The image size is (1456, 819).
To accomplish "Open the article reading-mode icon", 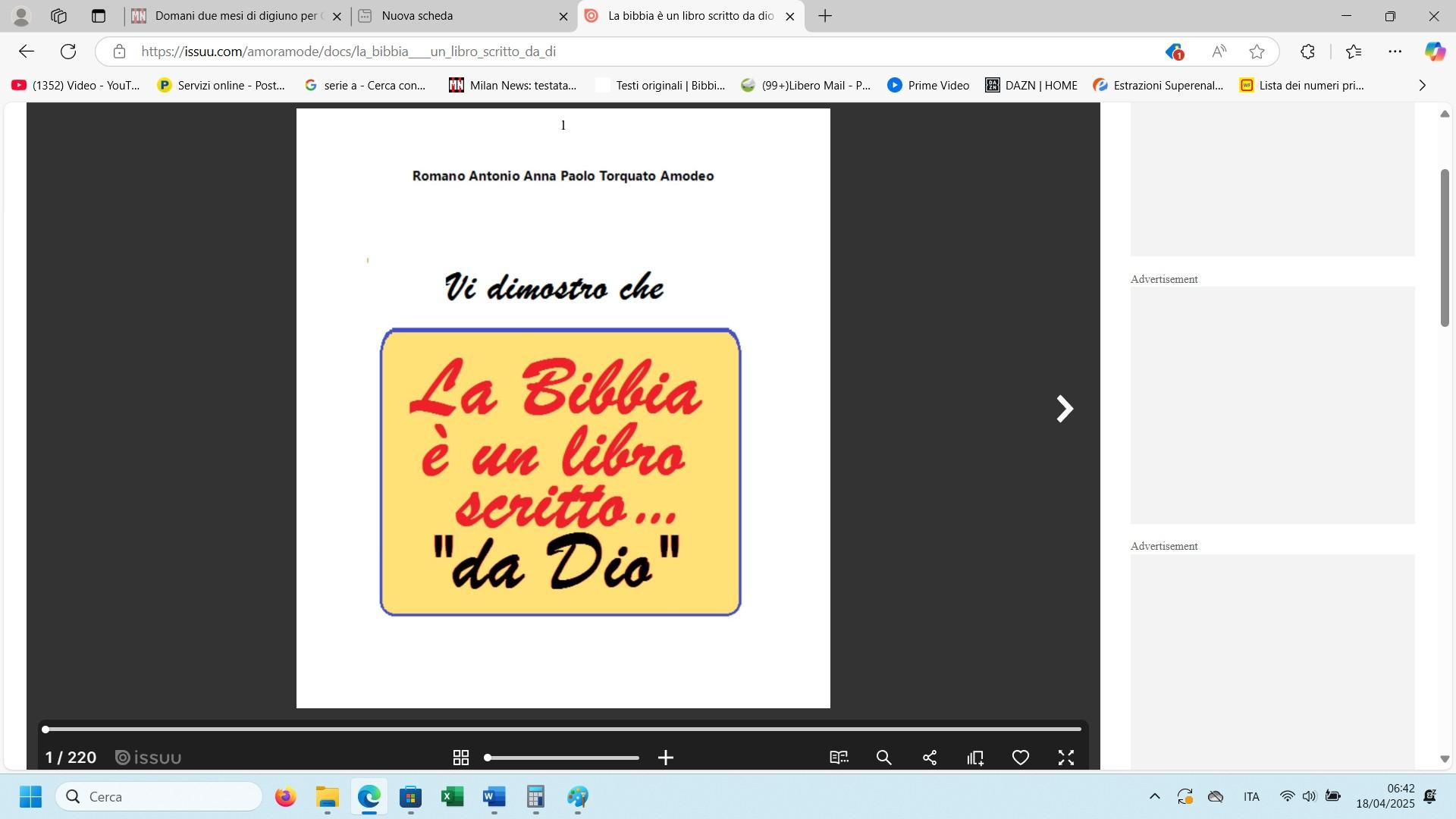I will coord(839,758).
